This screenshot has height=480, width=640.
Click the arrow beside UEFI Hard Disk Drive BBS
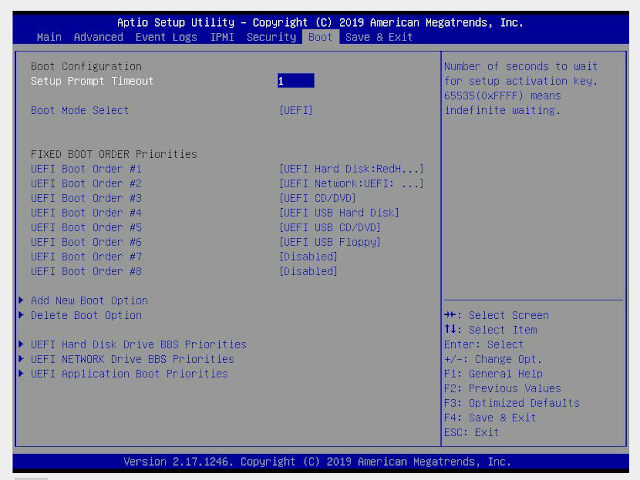pyautogui.click(x=21, y=344)
